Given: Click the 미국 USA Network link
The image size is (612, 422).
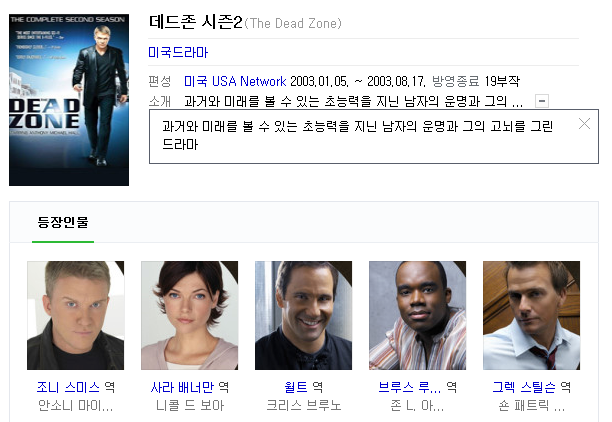Looking at the screenshot, I should [235, 81].
